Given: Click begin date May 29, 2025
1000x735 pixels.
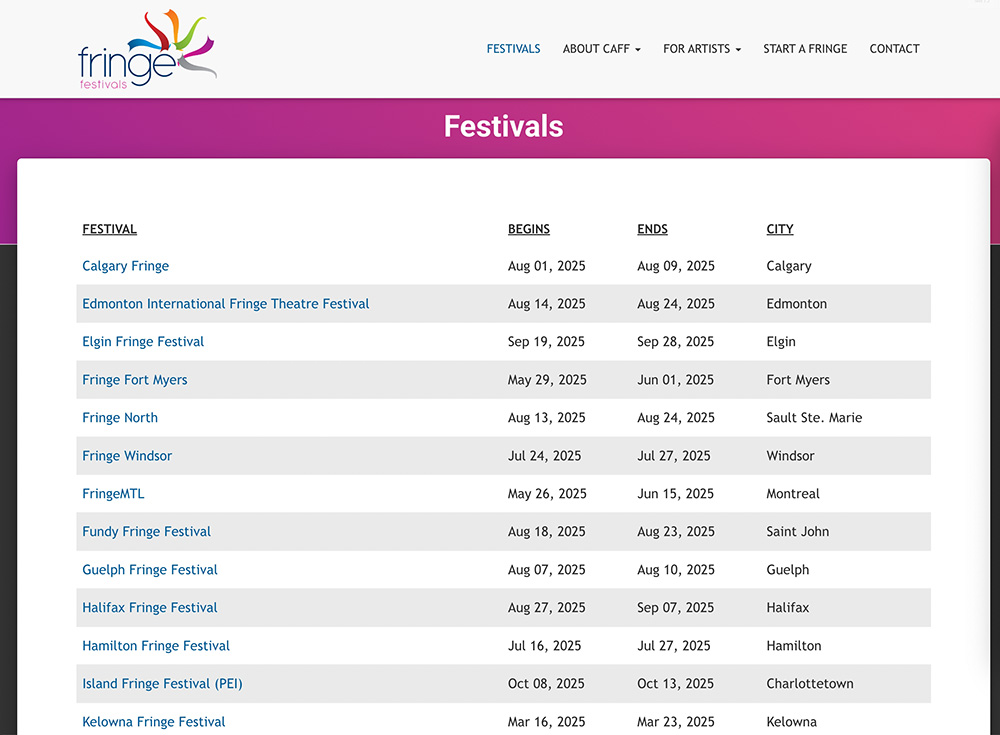Looking at the screenshot, I should pyautogui.click(x=547, y=380).
